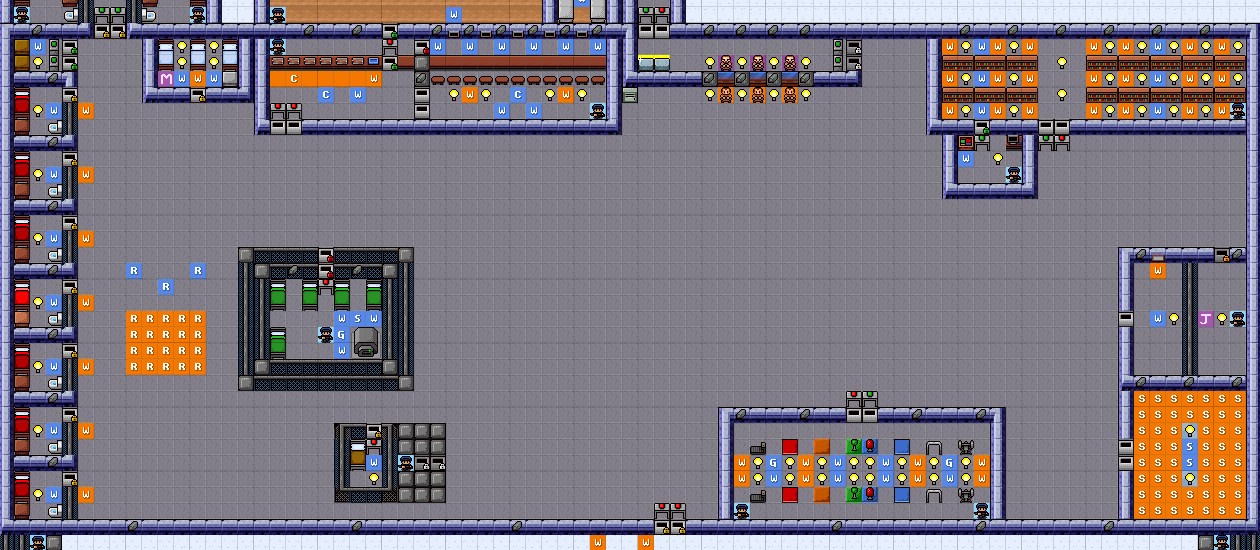
Task: Click the light bulb in the small office
Action: point(998,158)
